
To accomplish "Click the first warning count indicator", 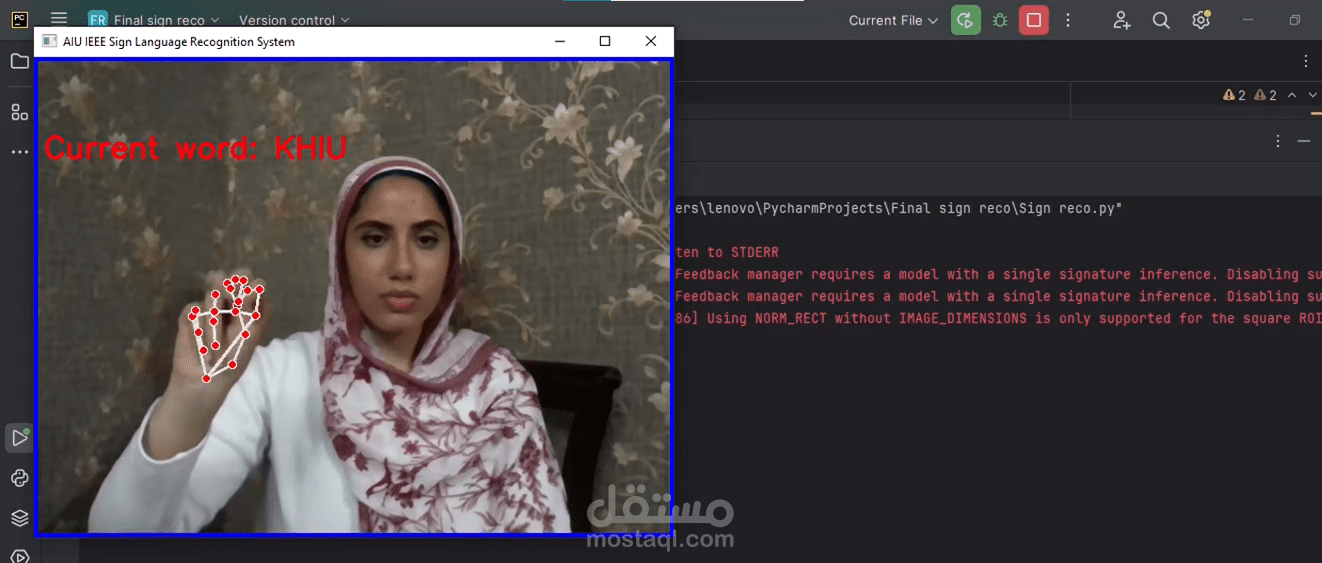I will [x=1234, y=95].
